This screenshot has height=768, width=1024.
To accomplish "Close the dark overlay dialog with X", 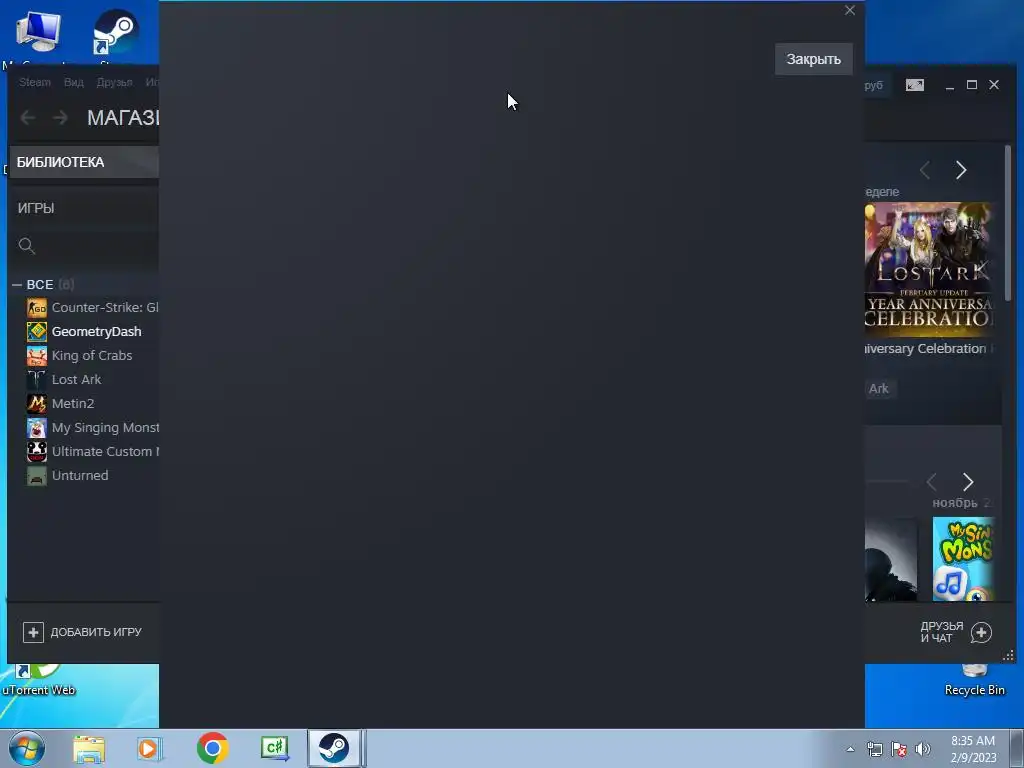I will [x=850, y=10].
